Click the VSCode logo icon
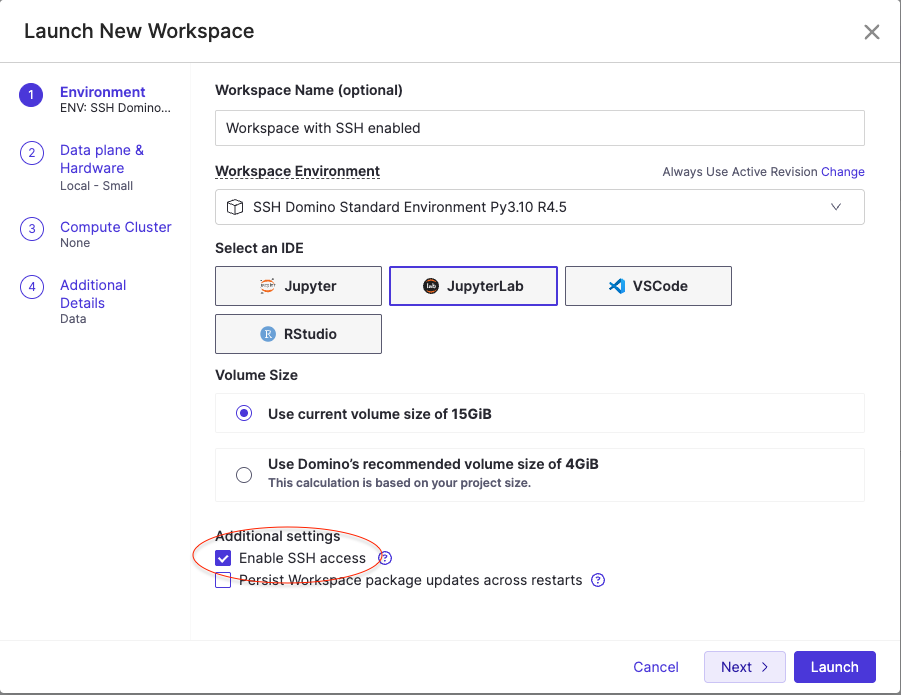 [617, 285]
